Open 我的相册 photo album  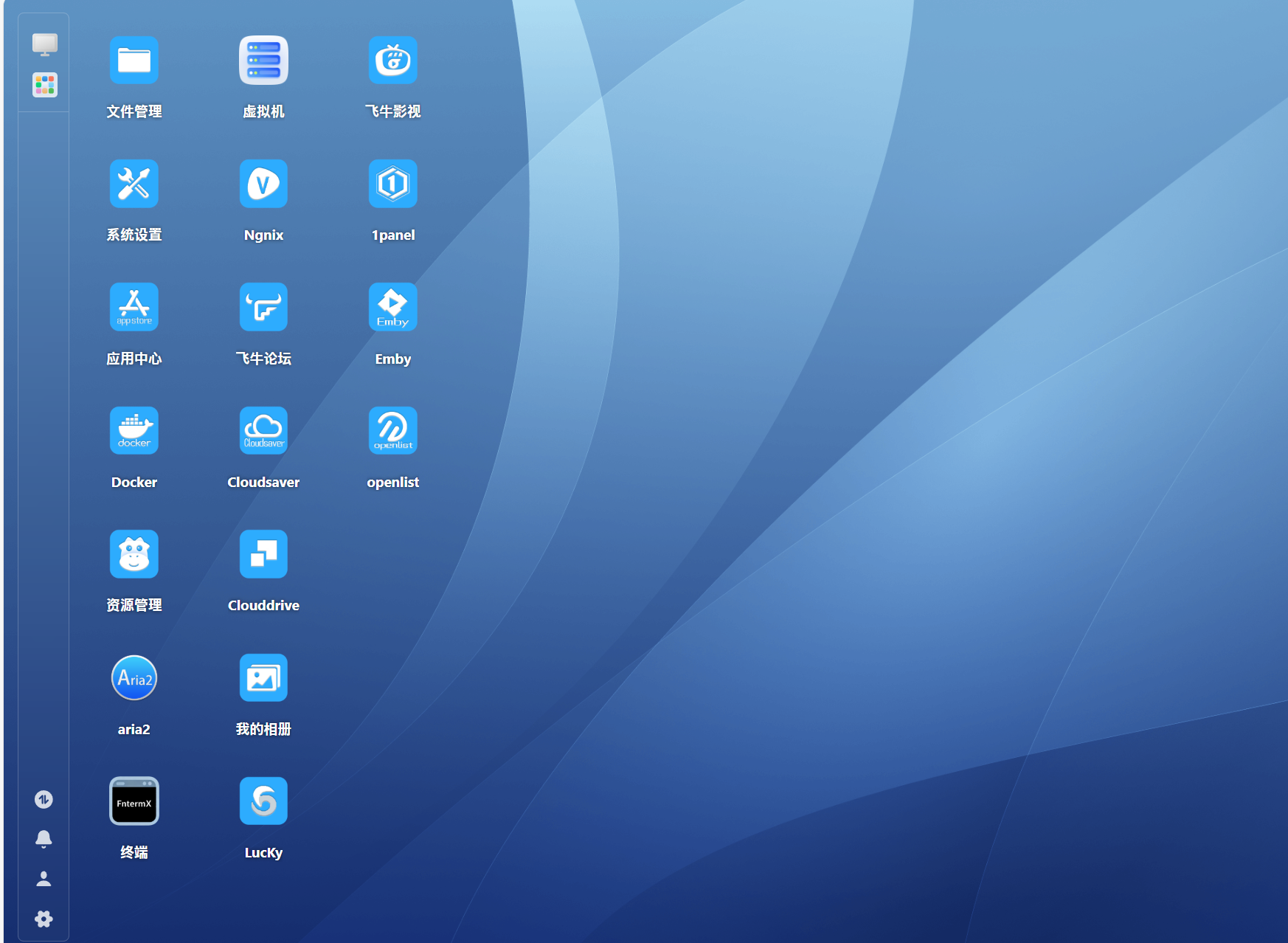coord(263,677)
